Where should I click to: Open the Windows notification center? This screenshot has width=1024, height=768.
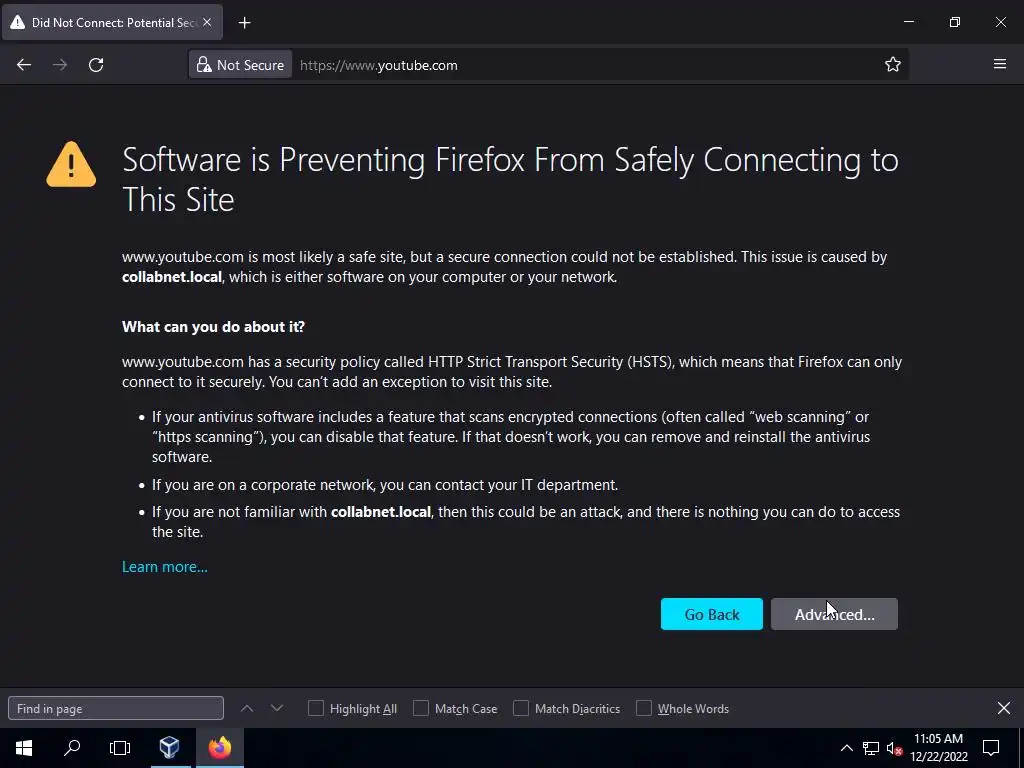991,748
